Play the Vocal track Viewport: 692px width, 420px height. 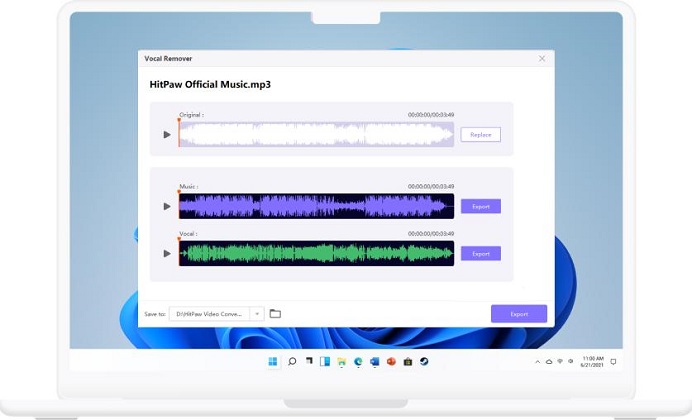point(167,253)
